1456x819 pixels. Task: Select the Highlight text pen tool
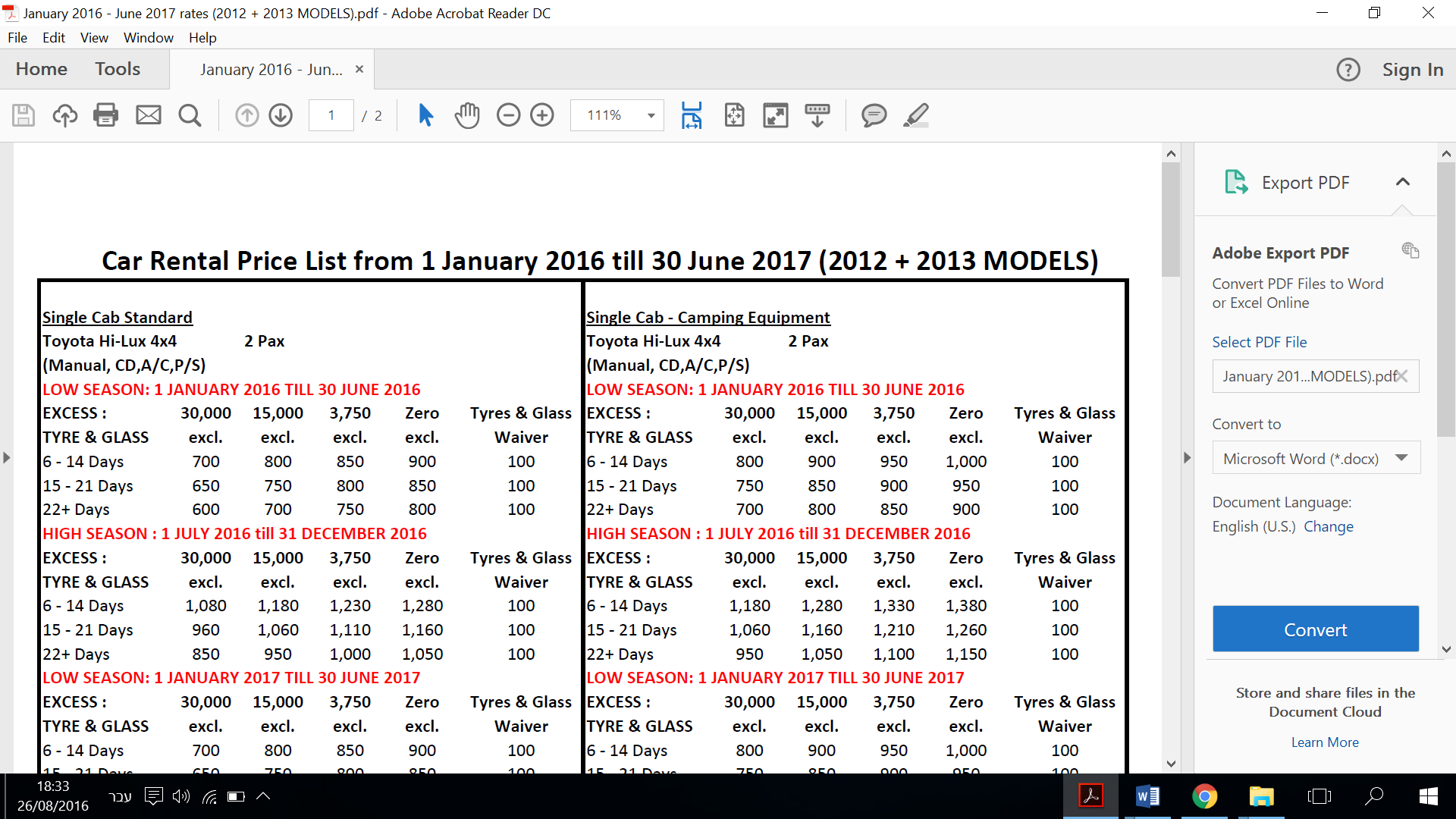pos(916,115)
